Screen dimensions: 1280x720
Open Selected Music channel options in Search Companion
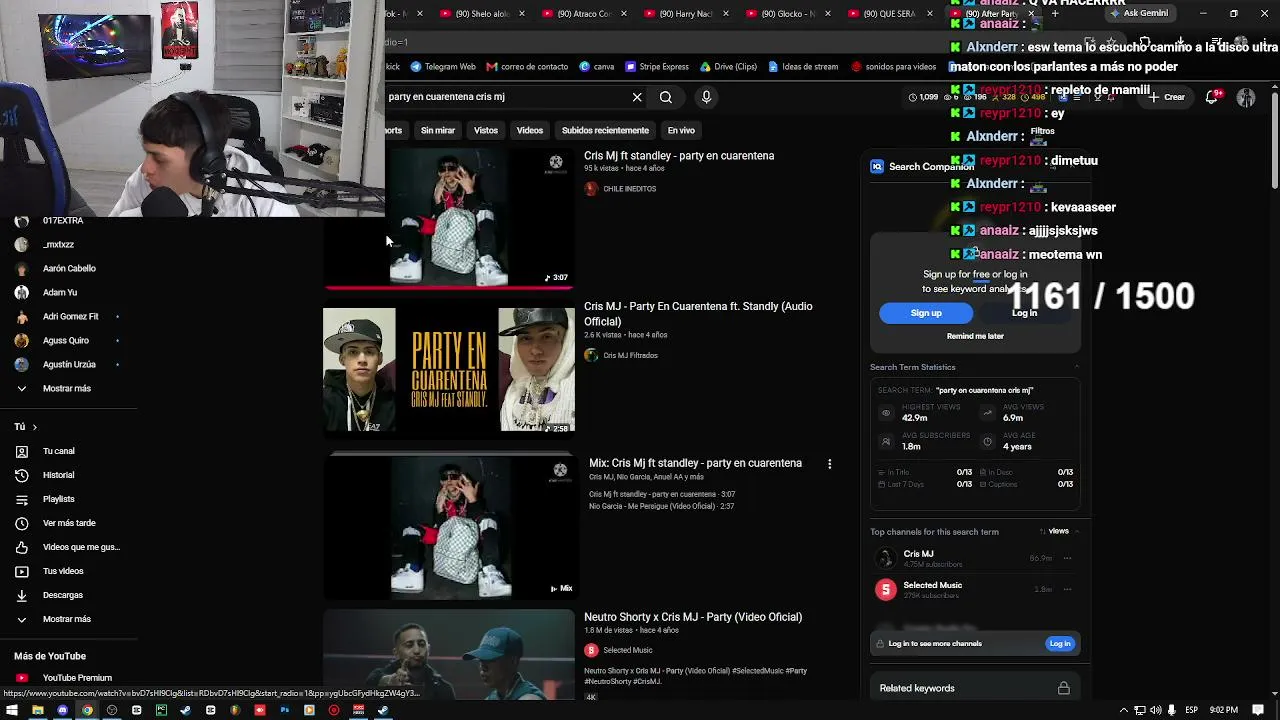point(1067,590)
